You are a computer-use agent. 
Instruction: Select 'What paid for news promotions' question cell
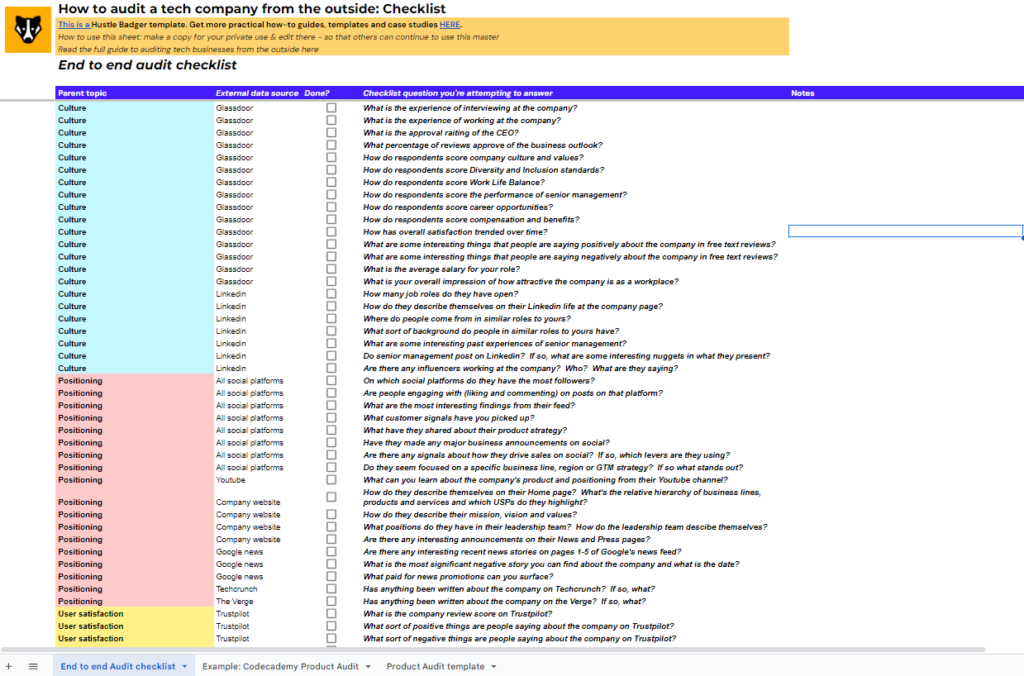coord(458,577)
